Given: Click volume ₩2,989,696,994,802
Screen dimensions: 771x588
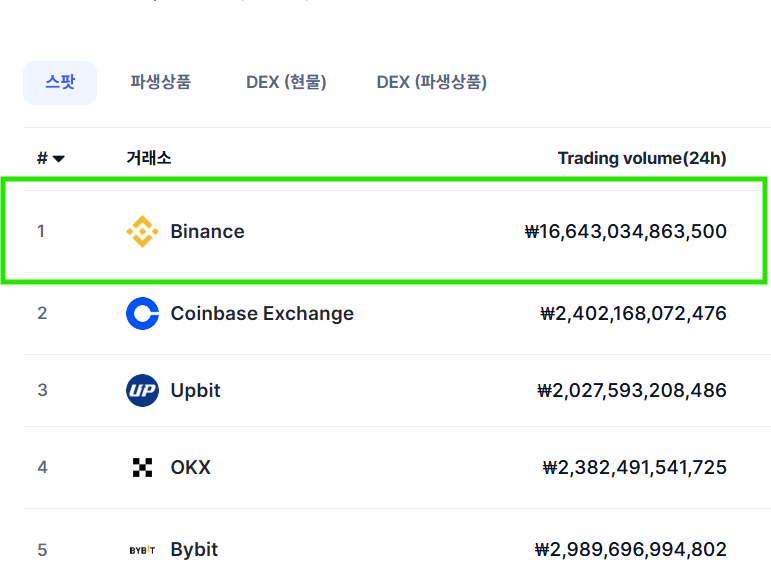Looking at the screenshot, I should pyautogui.click(x=630, y=550).
